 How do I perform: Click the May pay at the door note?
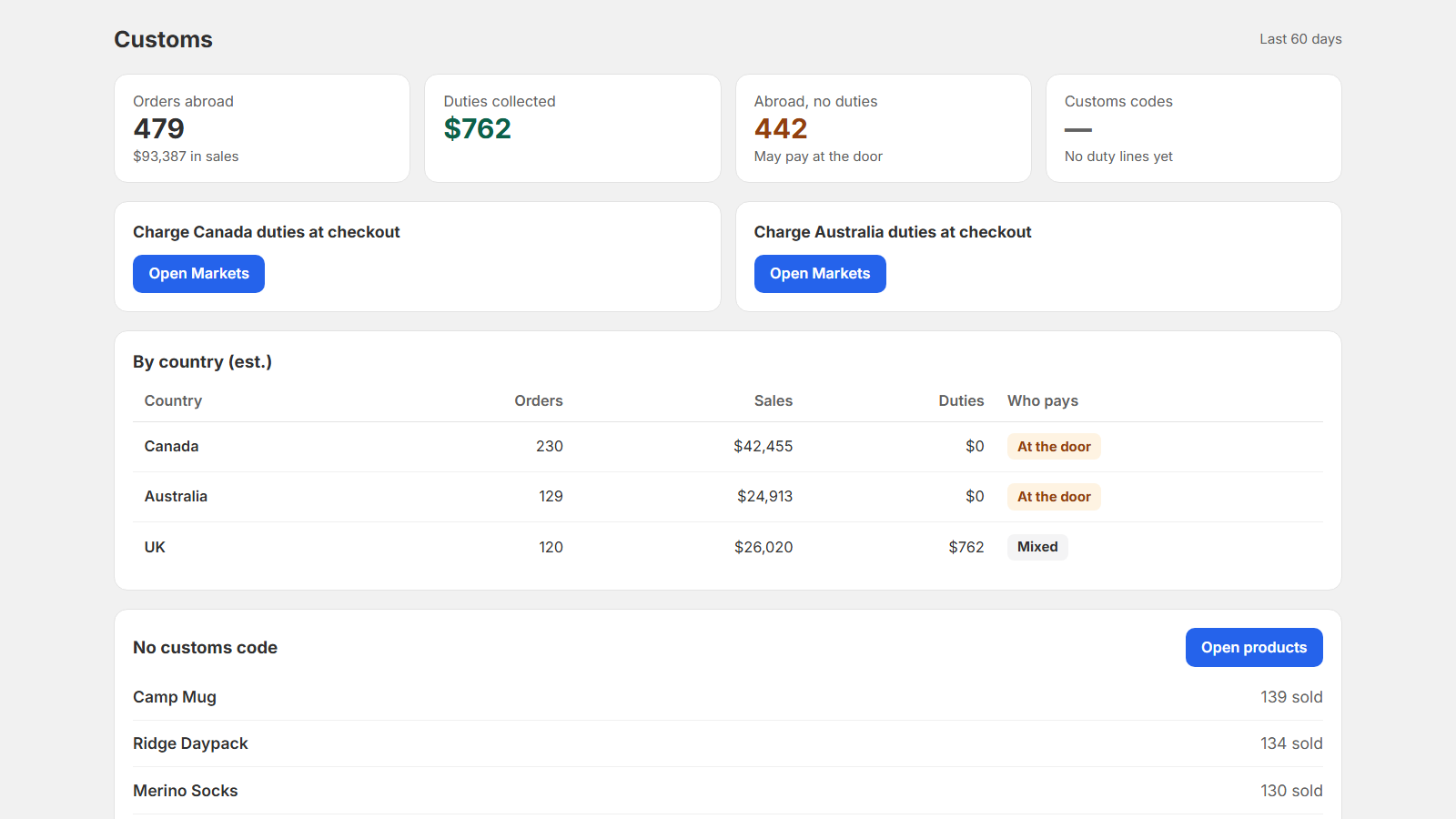(x=818, y=157)
